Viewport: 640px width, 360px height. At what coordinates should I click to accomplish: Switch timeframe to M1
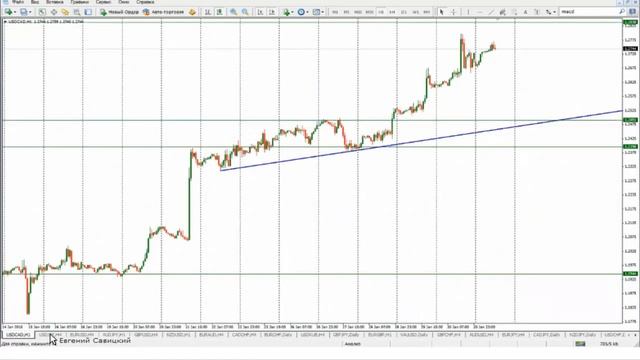click(x=335, y=12)
